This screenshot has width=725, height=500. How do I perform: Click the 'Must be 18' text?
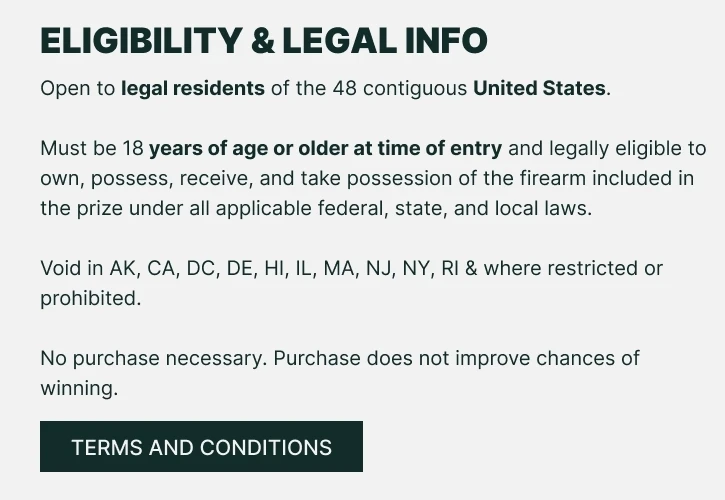92,148
